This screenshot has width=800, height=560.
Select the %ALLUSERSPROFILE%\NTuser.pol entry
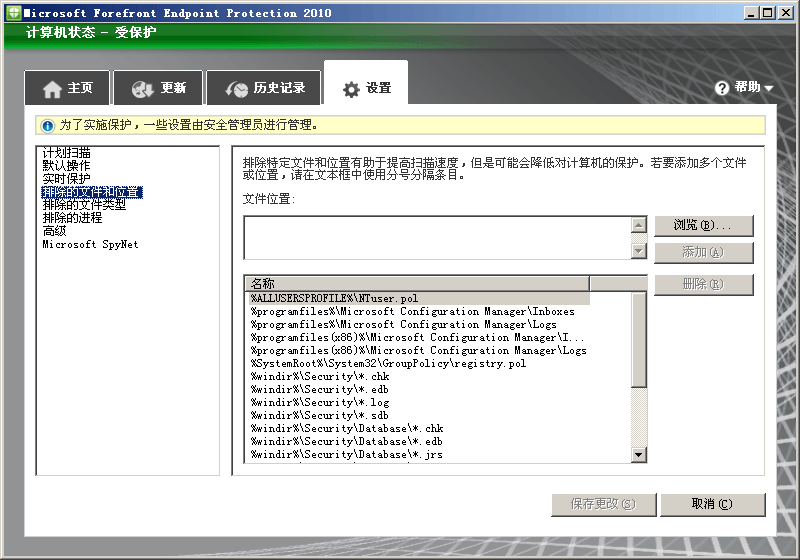[334, 298]
